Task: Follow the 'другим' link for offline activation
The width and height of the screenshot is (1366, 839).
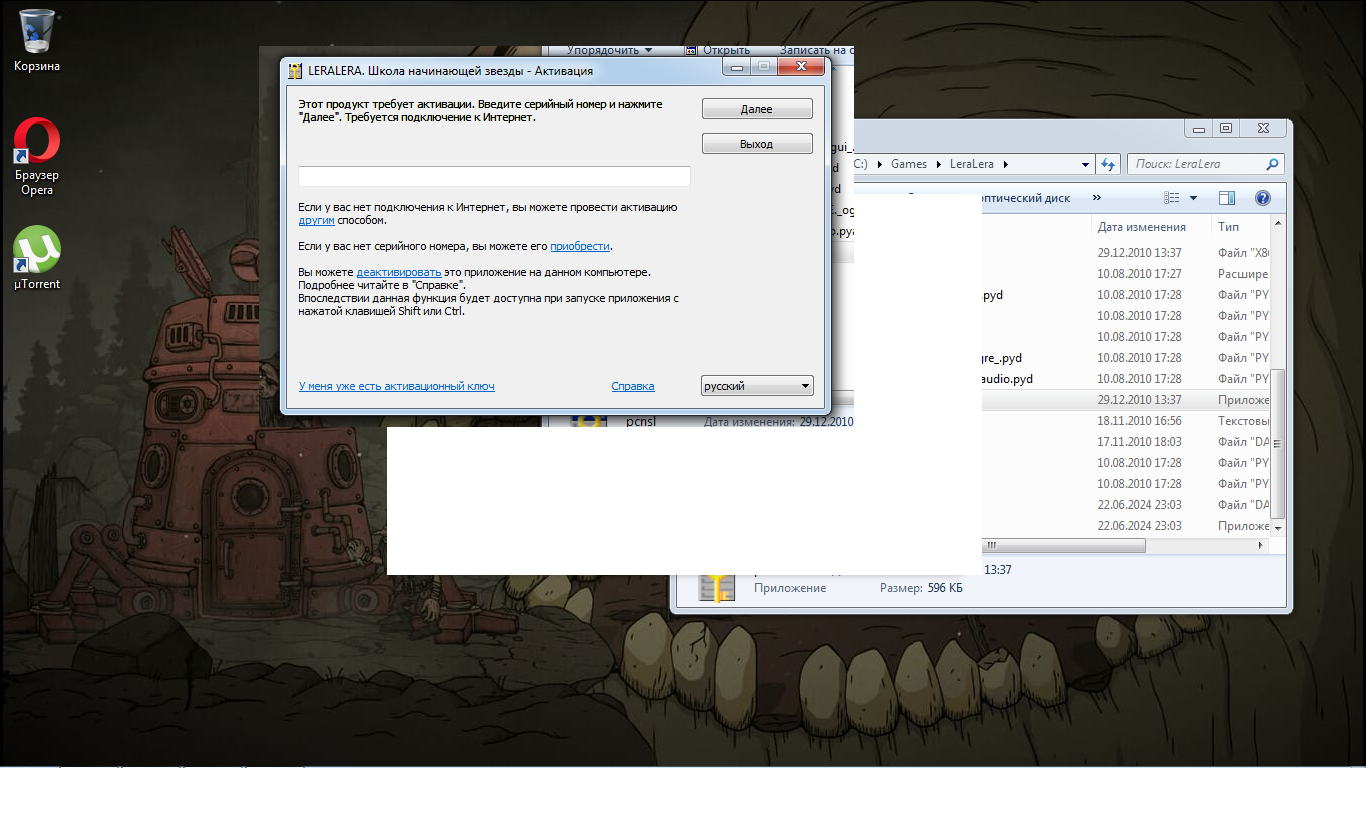Action: click(x=316, y=220)
